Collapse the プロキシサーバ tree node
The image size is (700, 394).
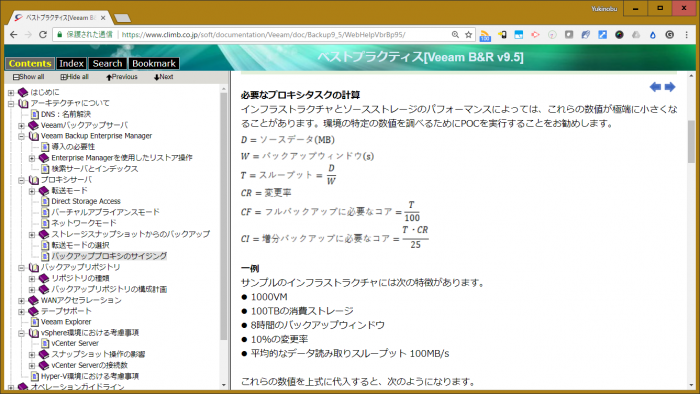21,180
